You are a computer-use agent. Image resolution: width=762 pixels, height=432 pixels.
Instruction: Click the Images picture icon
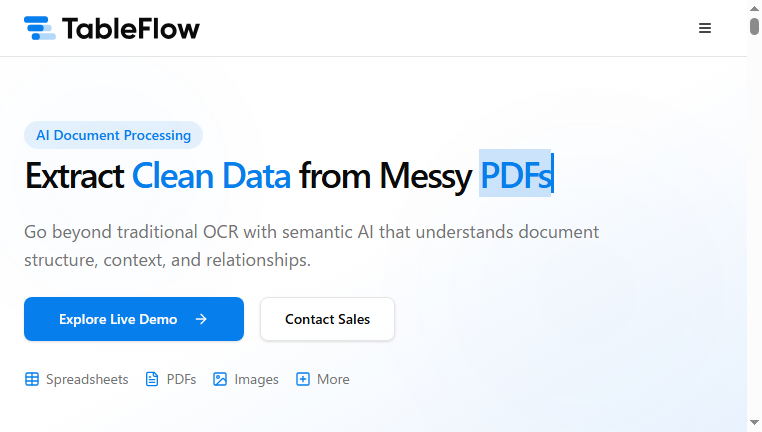[220, 379]
